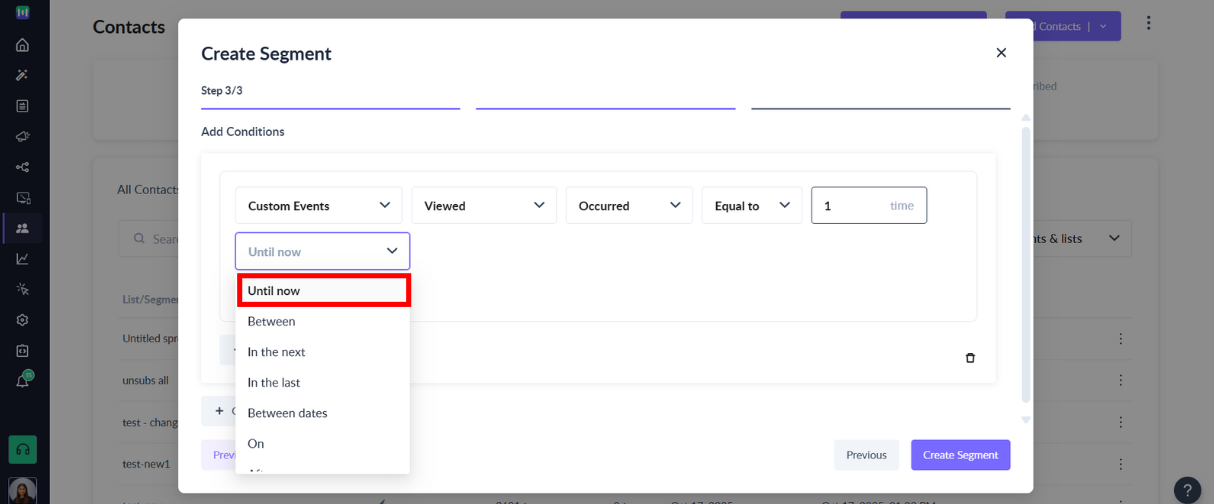The width and height of the screenshot is (1214, 504).
Task: Open the notifications bell icon
Action: pos(23,381)
